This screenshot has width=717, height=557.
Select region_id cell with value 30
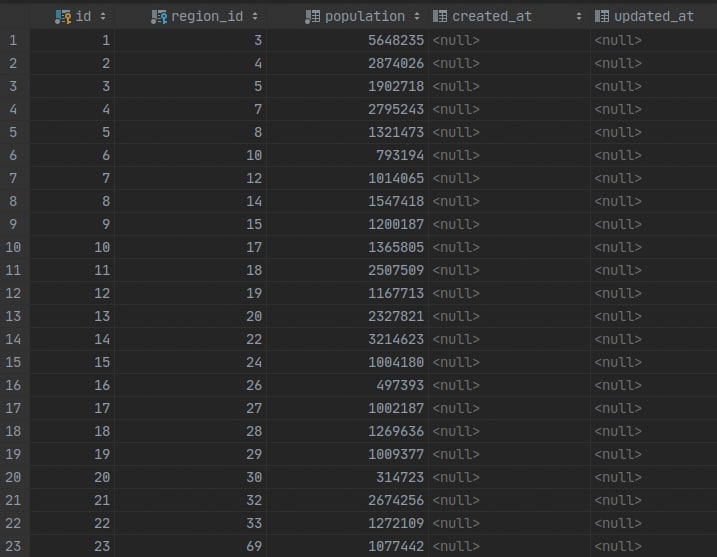[191, 477]
